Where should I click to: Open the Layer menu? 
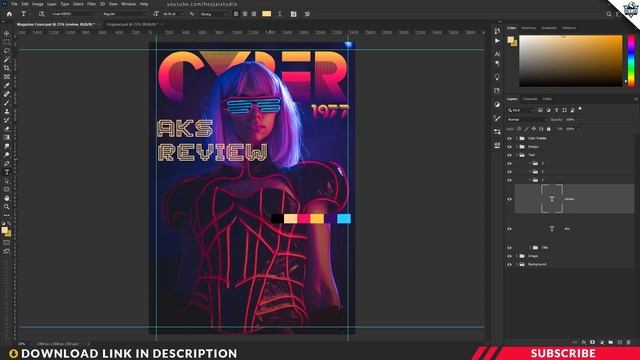click(52, 4)
